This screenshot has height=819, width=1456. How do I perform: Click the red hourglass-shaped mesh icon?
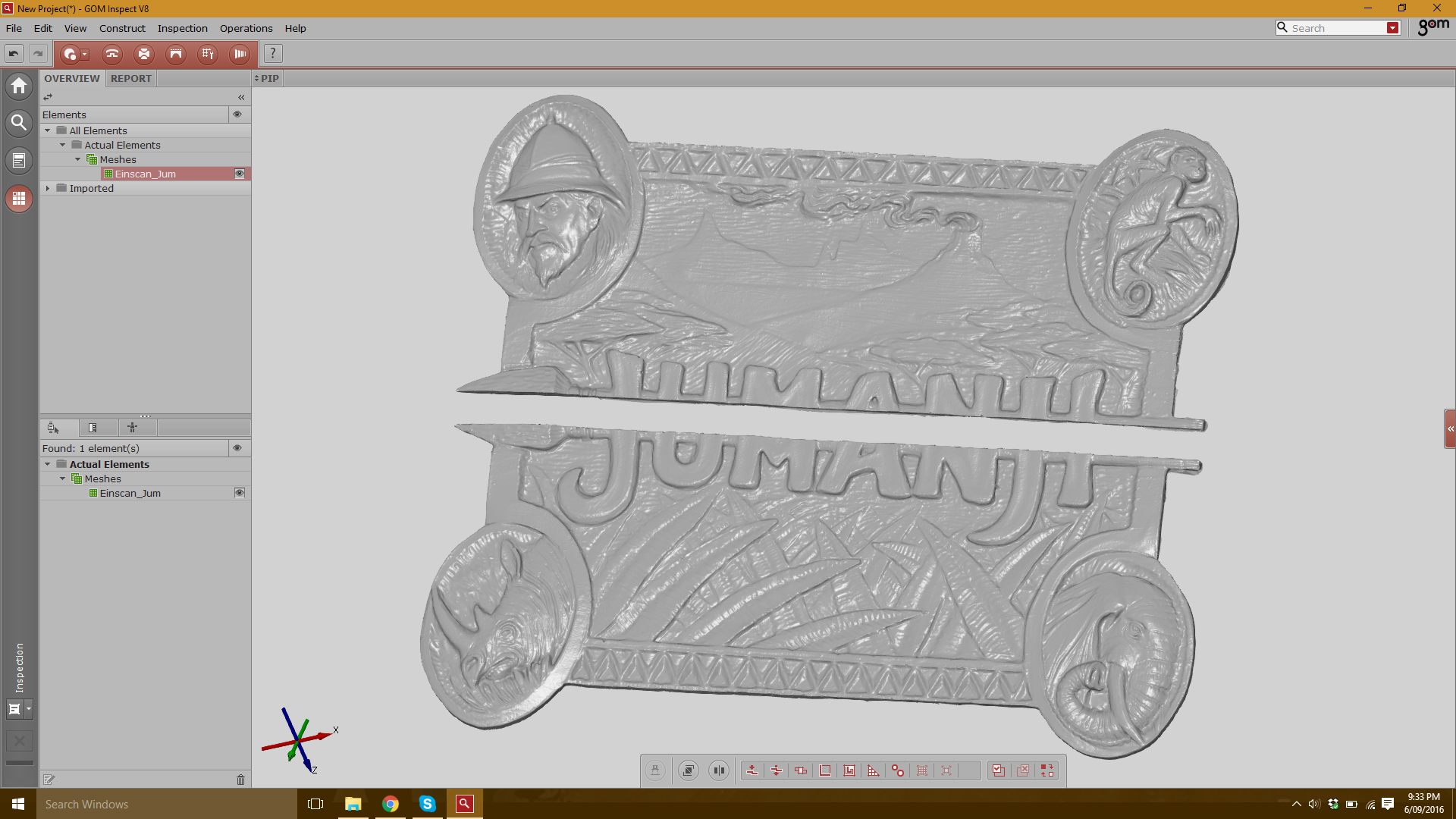(144, 54)
